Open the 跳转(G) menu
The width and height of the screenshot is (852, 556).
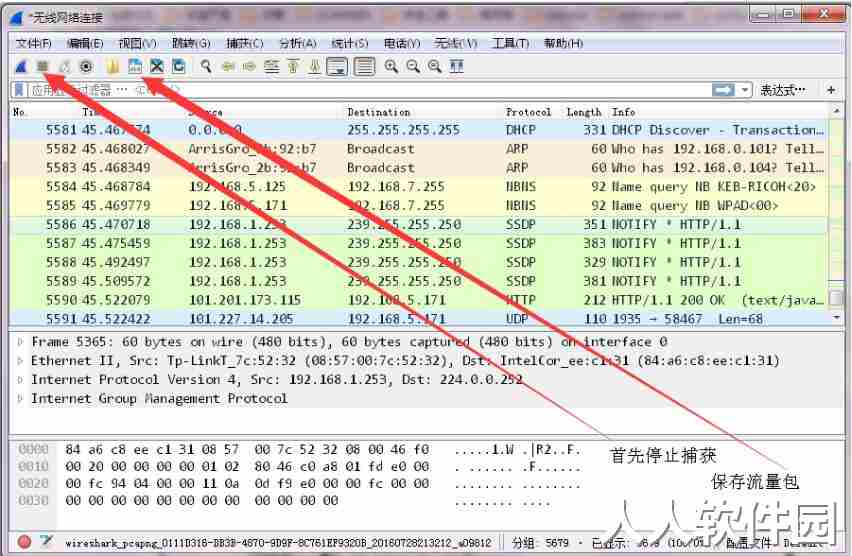pos(191,43)
